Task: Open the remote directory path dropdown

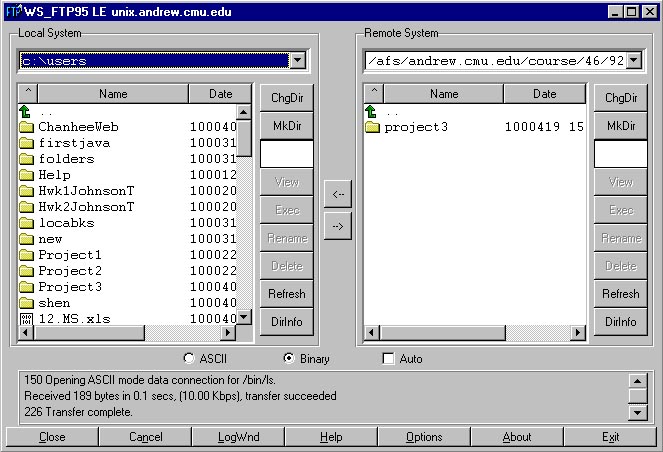Action: 633,60
